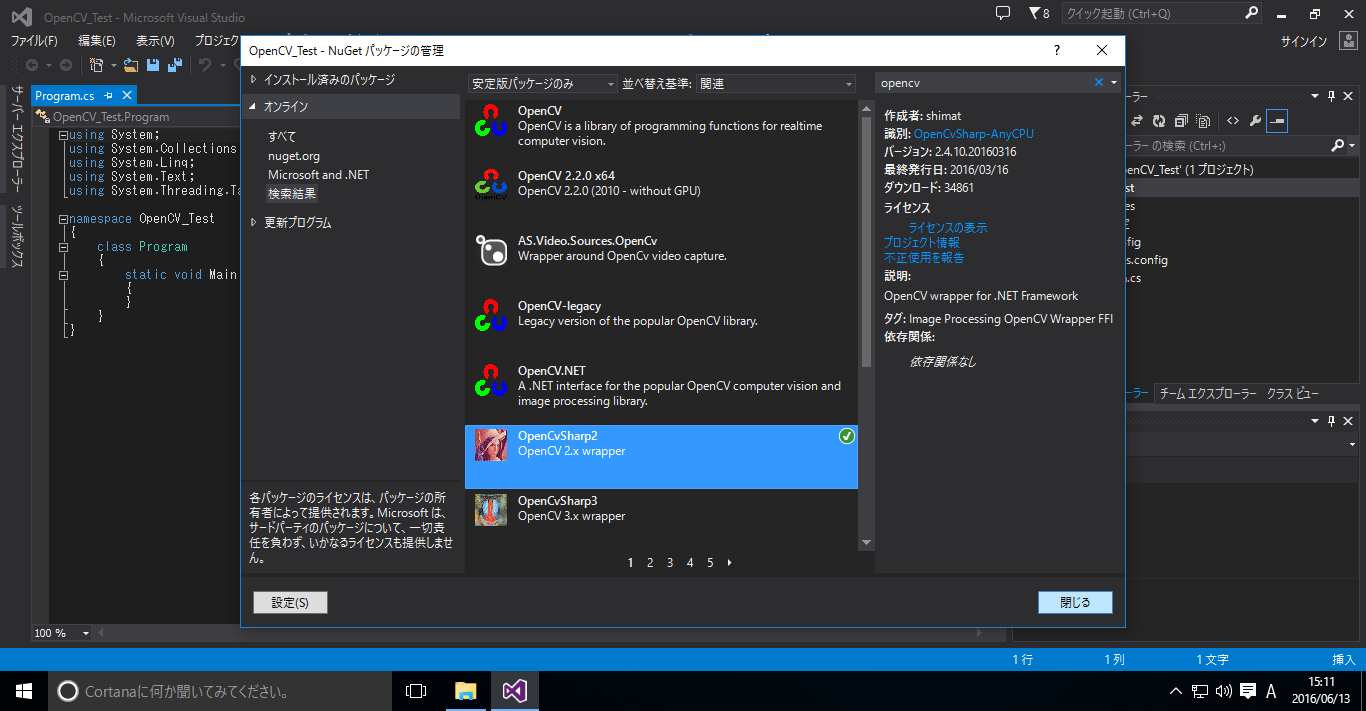Clear the opencv search with the X icon
Screen dimensions: 1366x711
click(x=1098, y=83)
